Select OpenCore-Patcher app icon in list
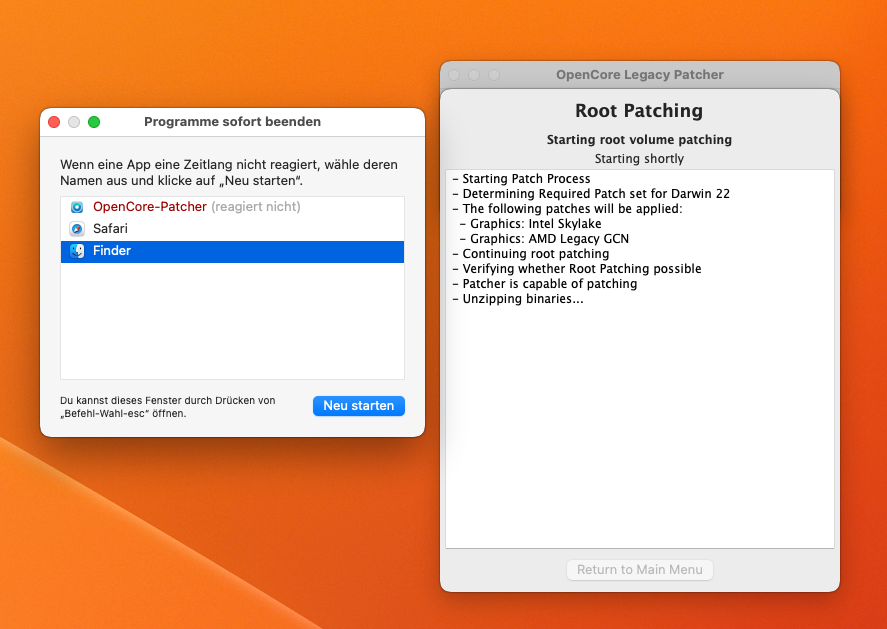Viewport: 887px width, 629px height. (x=77, y=207)
